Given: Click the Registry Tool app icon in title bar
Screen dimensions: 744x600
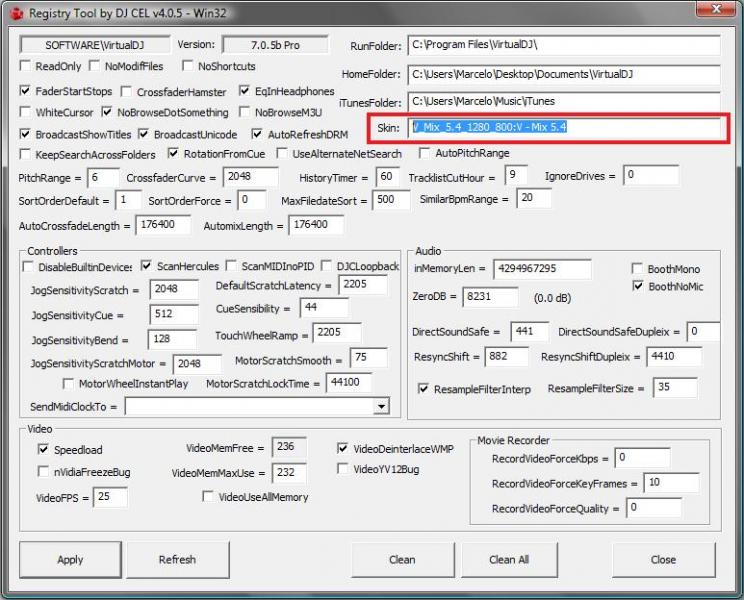Looking at the screenshot, I should [17, 14].
